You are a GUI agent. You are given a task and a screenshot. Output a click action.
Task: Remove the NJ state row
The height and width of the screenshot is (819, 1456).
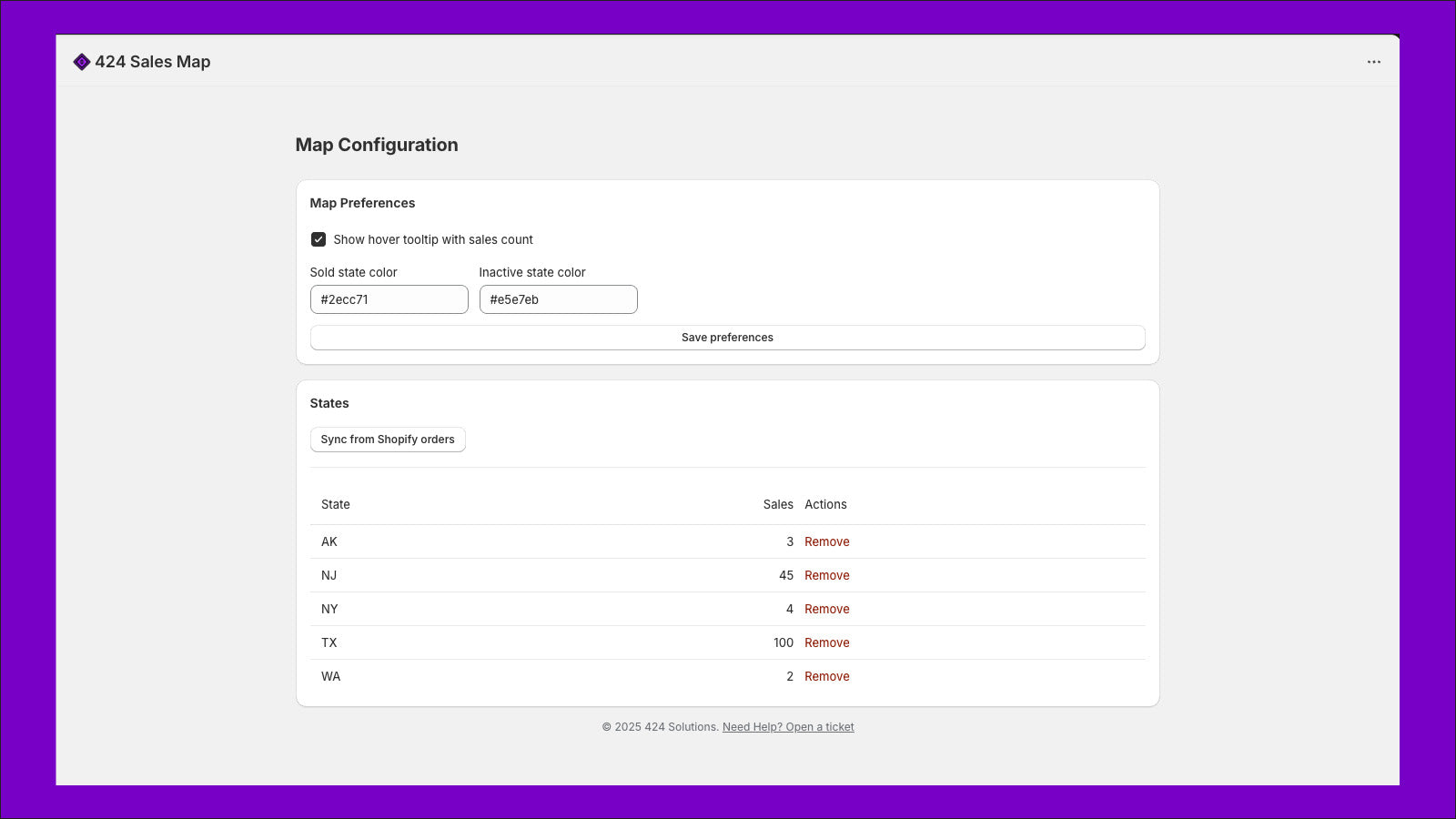[x=826, y=575]
